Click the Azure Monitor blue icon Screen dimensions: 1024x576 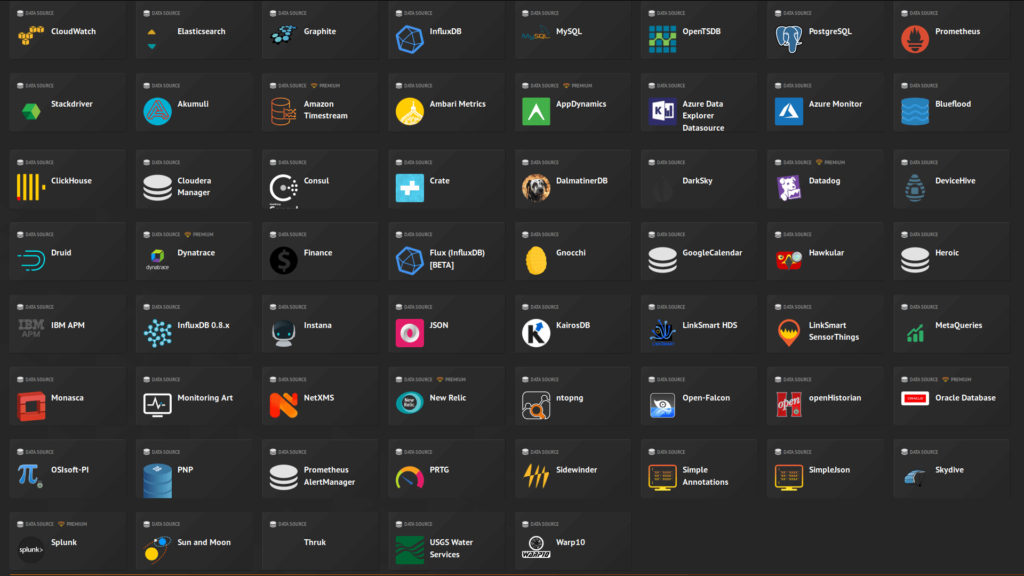coord(788,112)
